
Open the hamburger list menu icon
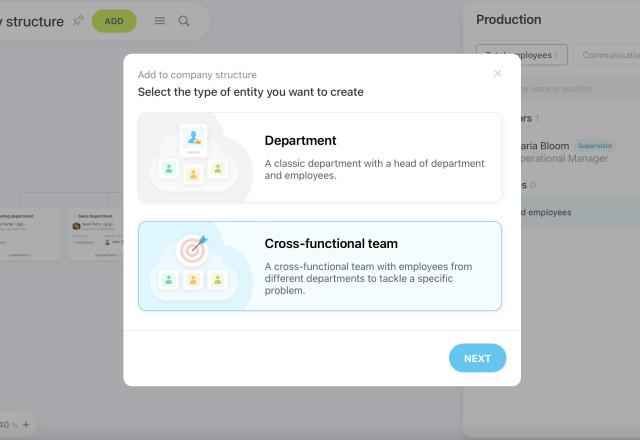(x=160, y=21)
